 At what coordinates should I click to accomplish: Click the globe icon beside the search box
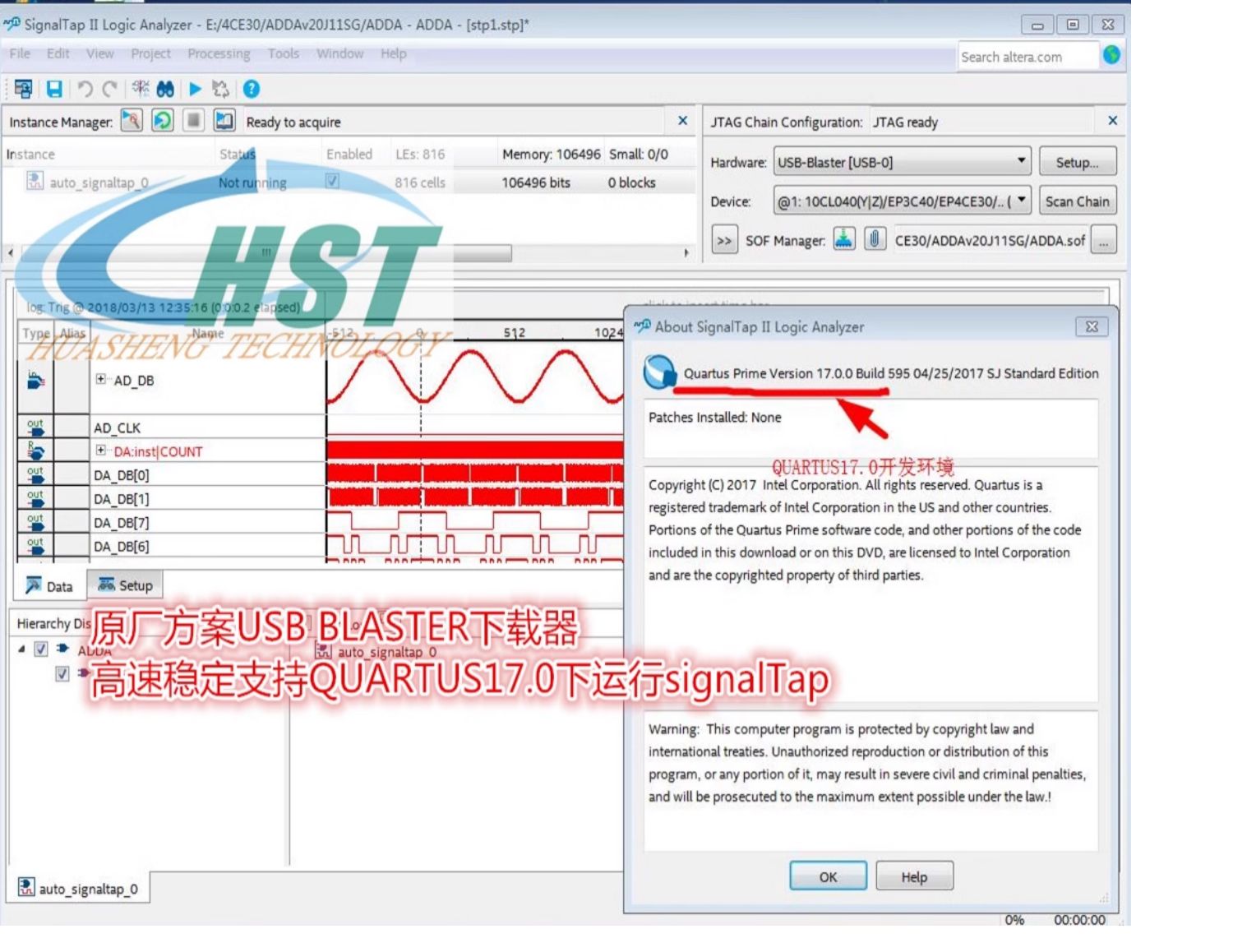1111,55
